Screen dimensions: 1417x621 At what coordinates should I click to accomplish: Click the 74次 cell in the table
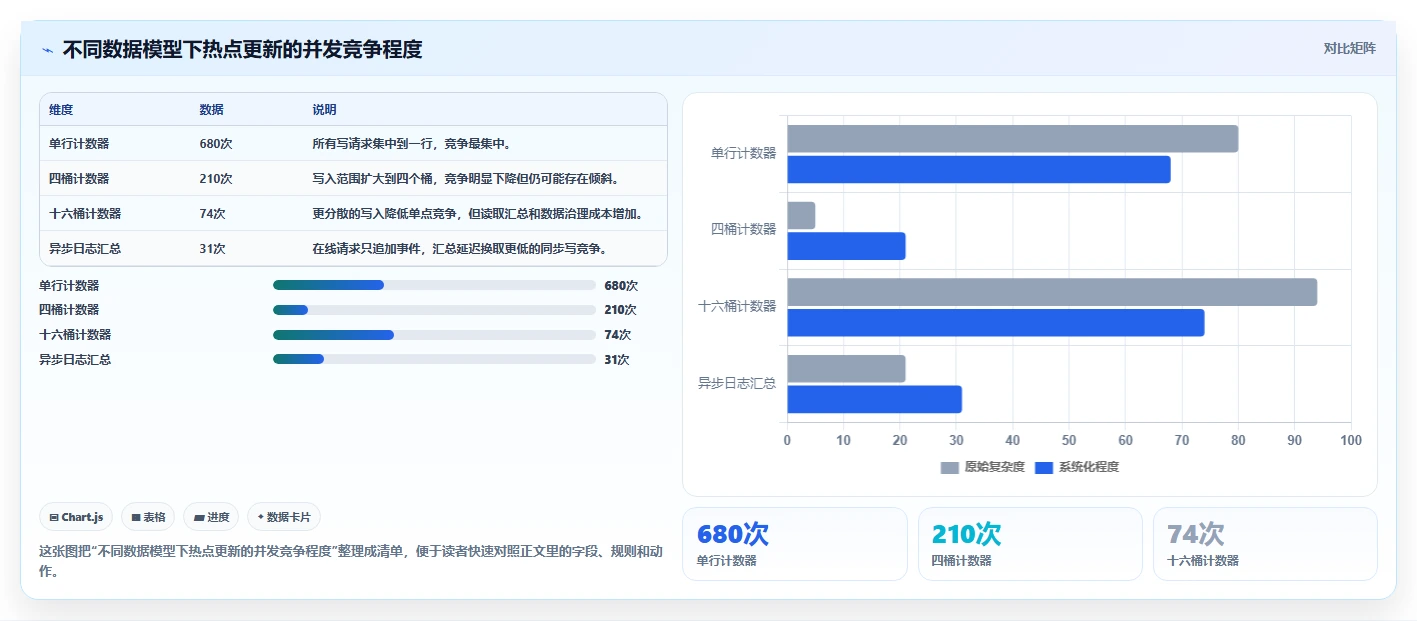pyautogui.click(x=213, y=214)
